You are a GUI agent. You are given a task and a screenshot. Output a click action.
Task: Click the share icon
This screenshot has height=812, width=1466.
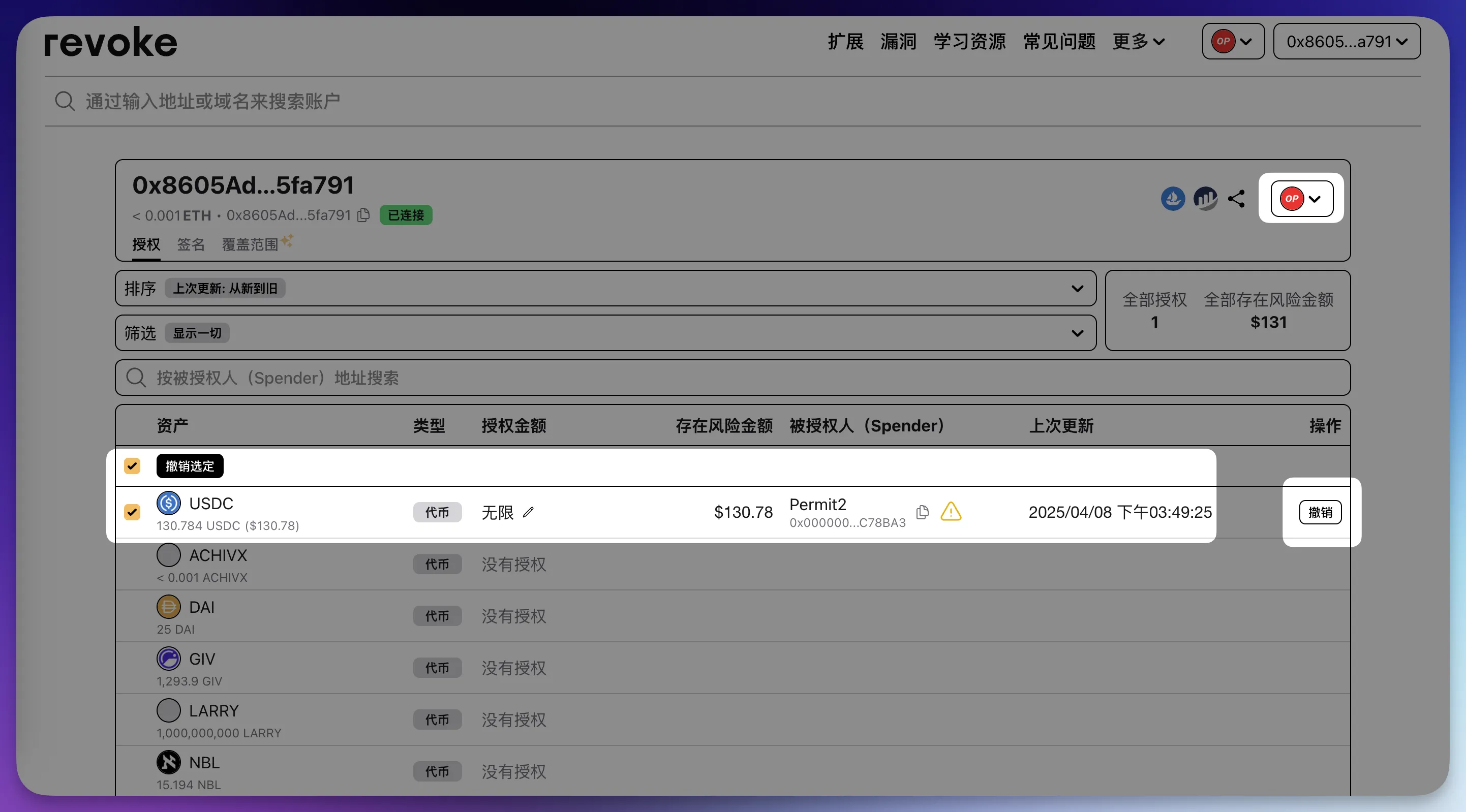[x=1236, y=199]
